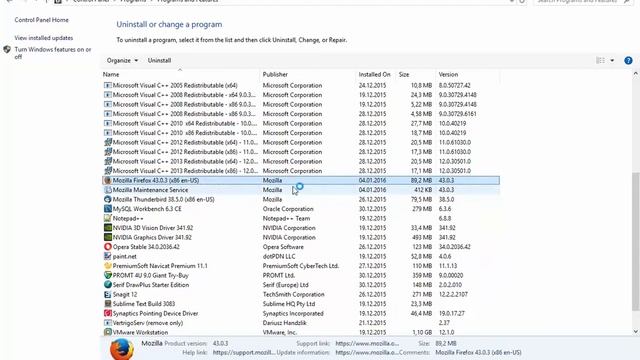Click the 493 MB NVIDIA Graphics Driver size
The image size is (640, 360).
[x=422, y=237]
